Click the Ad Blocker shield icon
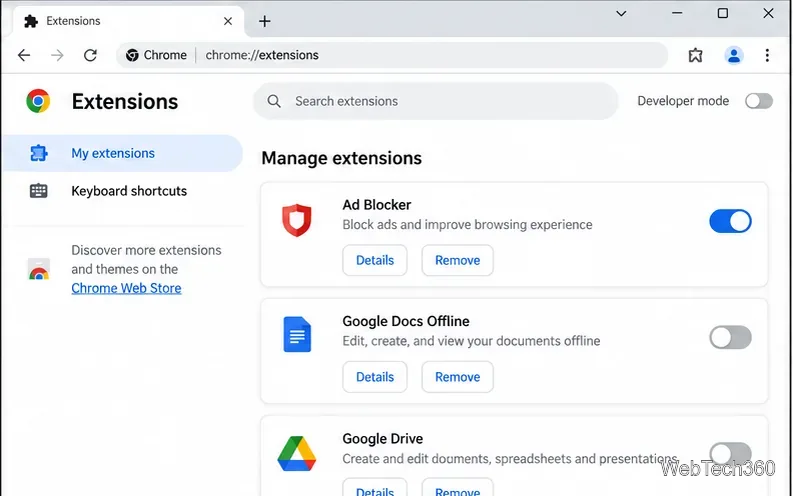 (x=297, y=220)
